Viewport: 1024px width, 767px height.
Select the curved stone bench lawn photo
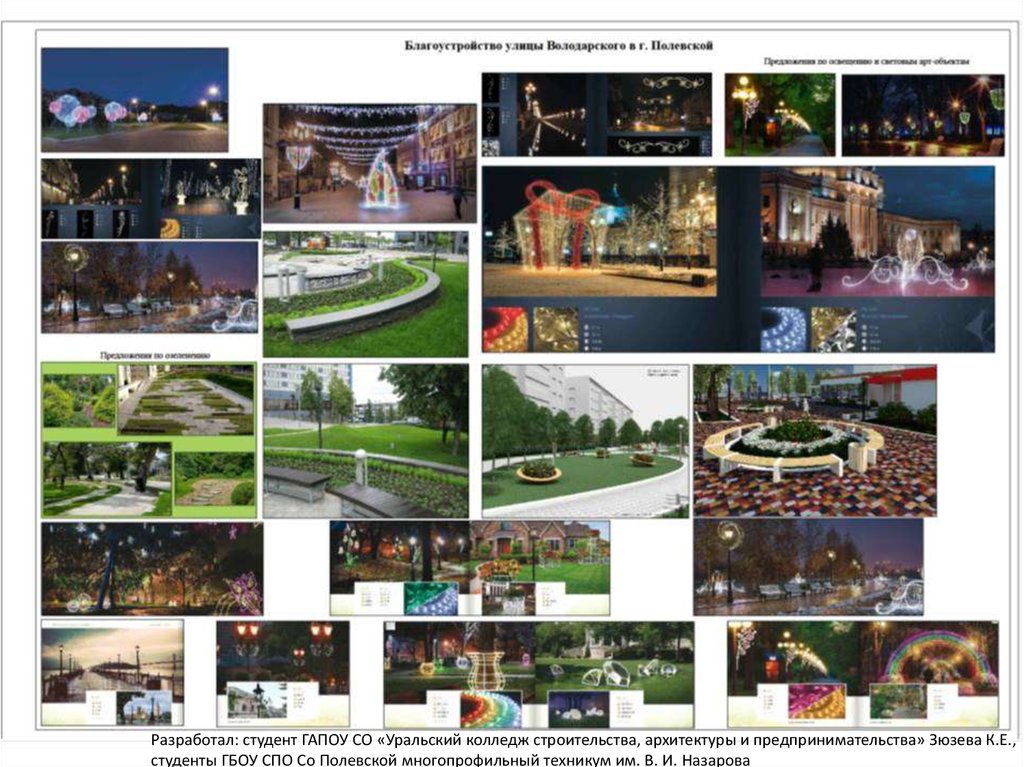tap(365, 293)
